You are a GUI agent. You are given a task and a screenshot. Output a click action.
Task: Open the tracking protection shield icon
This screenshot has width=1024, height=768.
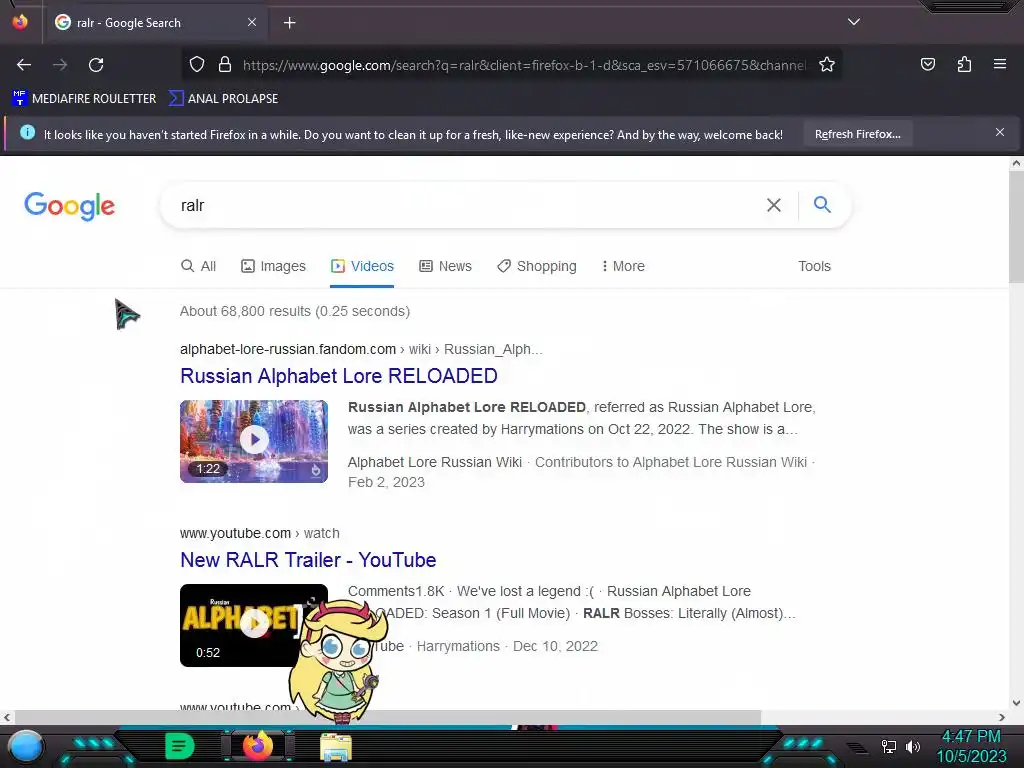[197, 65]
